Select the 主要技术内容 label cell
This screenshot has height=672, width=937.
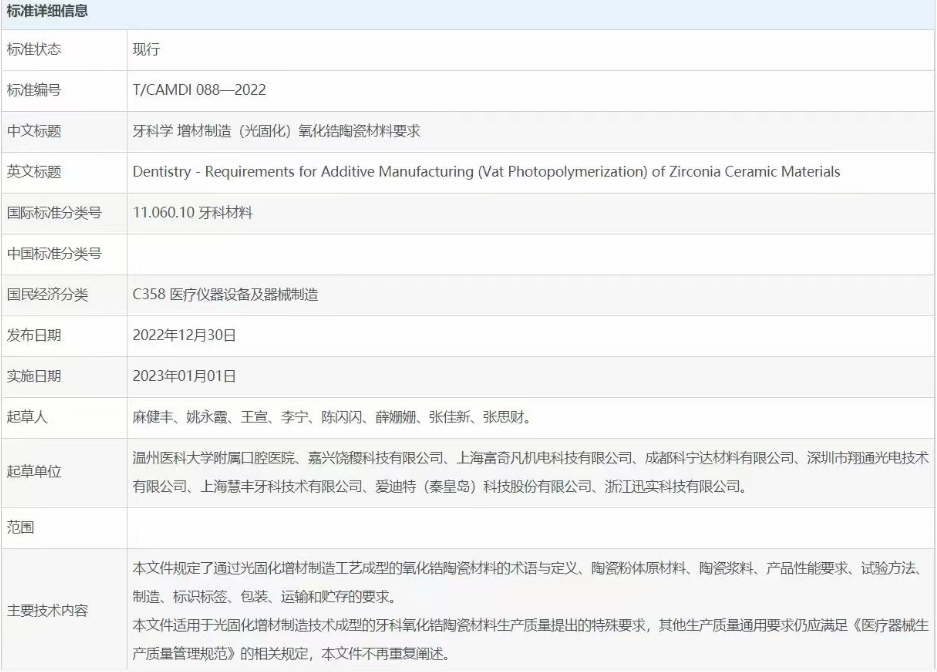[47, 610]
